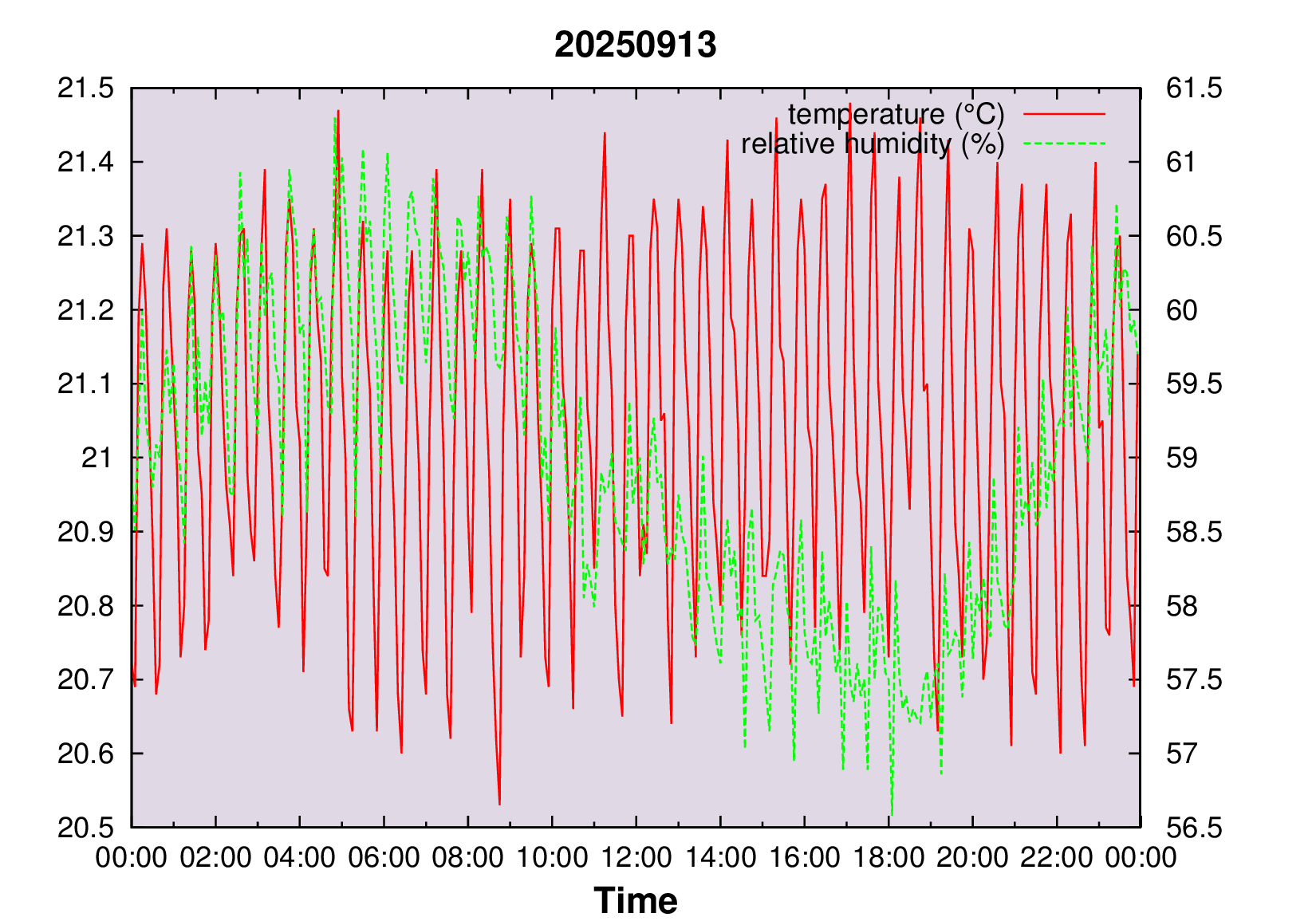Click the 21.5 temperature axis label
This screenshot has width=1316, height=921.
pos(85,89)
